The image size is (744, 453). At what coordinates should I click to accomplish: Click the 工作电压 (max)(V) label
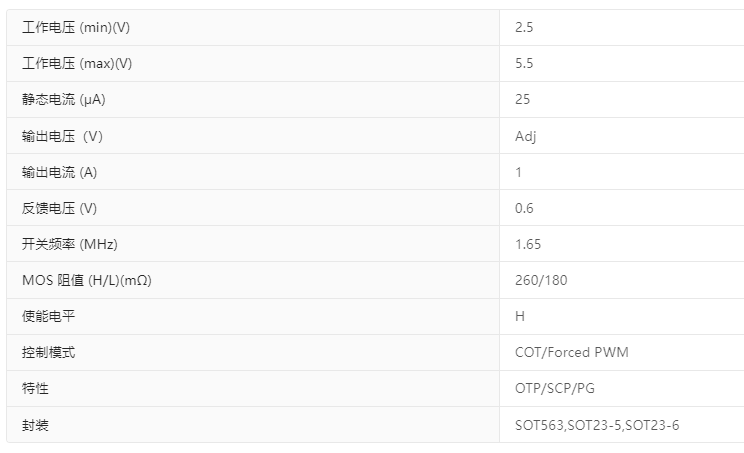77,63
